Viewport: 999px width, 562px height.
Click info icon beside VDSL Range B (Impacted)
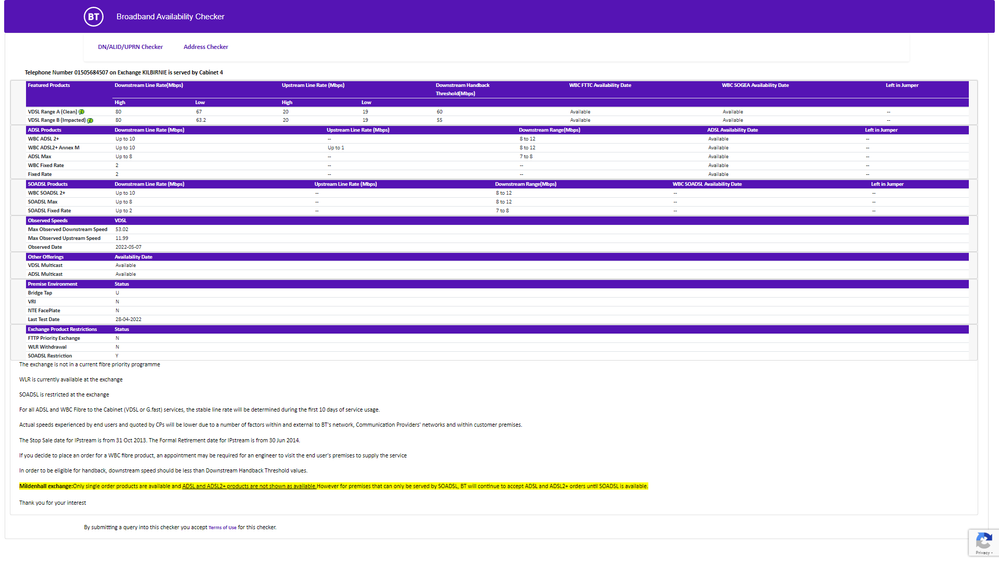[x=90, y=120]
